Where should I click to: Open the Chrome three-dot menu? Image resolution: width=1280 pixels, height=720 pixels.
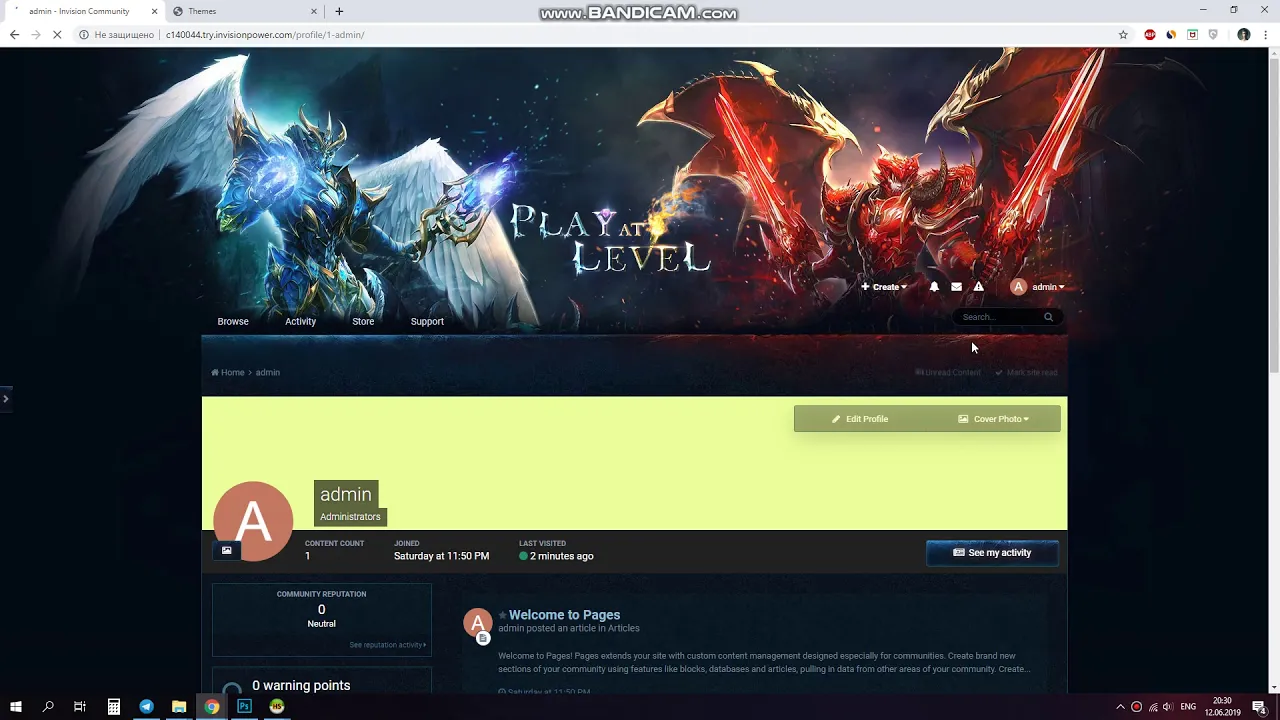tap(1265, 35)
